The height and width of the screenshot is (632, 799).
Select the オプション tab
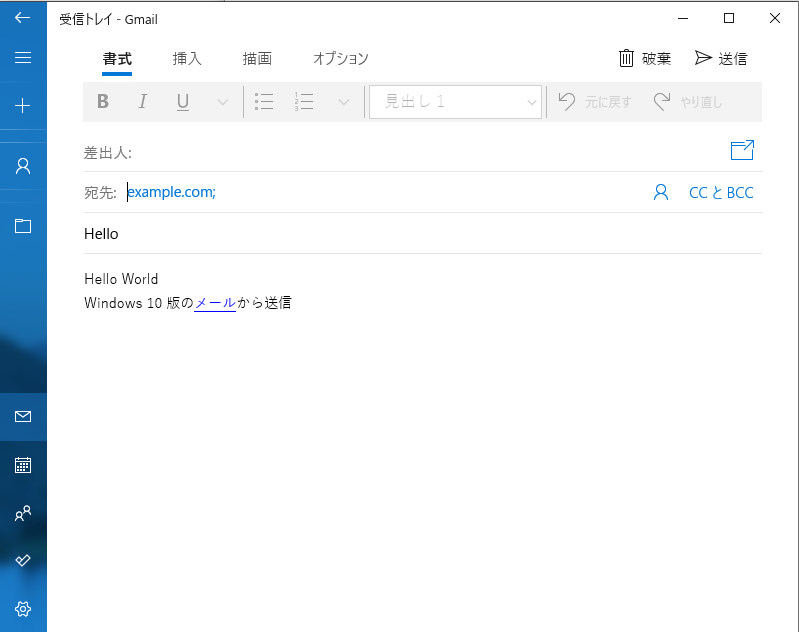tap(340, 59)
